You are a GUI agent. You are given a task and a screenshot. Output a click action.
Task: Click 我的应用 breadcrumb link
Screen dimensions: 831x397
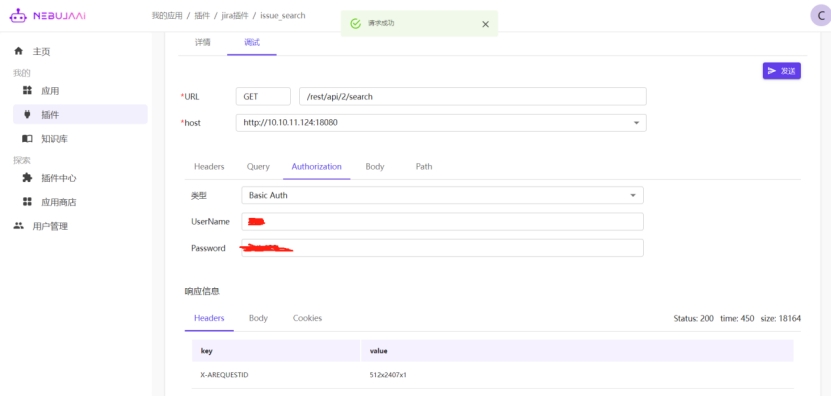pyautogui.click(x=167, y=16)
